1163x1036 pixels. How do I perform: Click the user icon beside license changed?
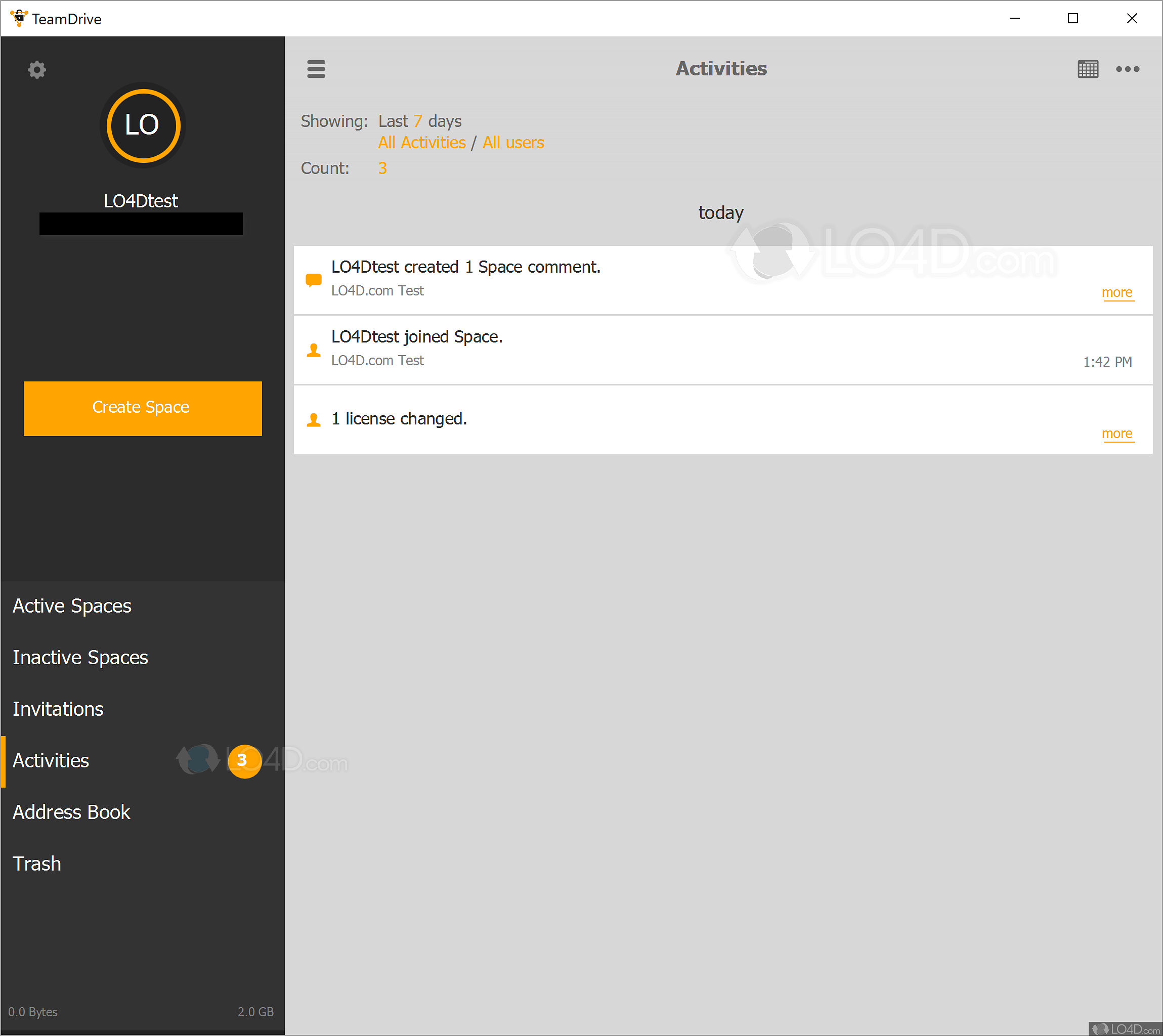tap(314, 420)
